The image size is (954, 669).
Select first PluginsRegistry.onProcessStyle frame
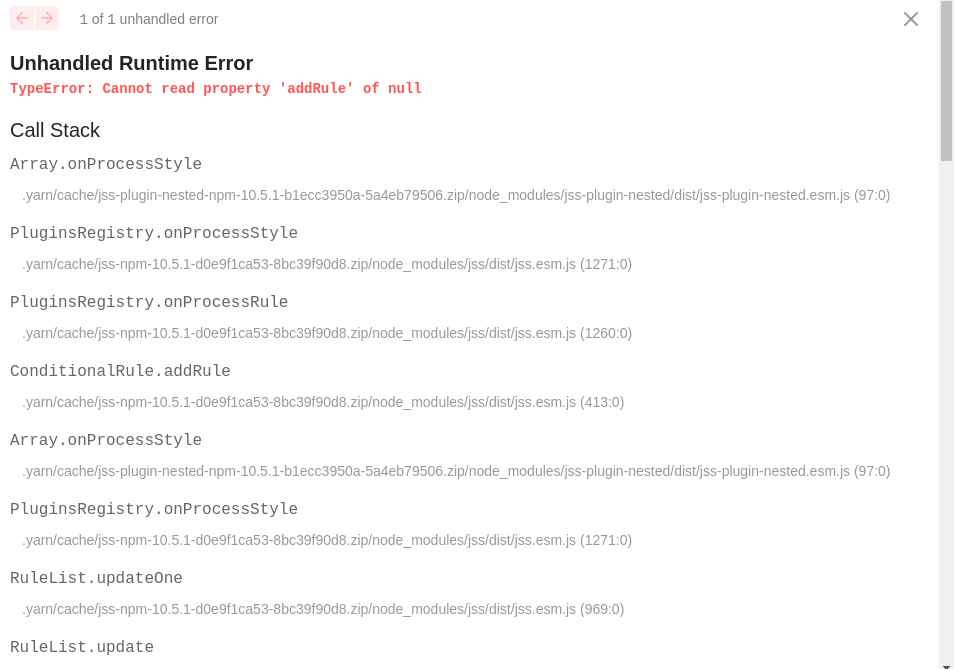154,233
